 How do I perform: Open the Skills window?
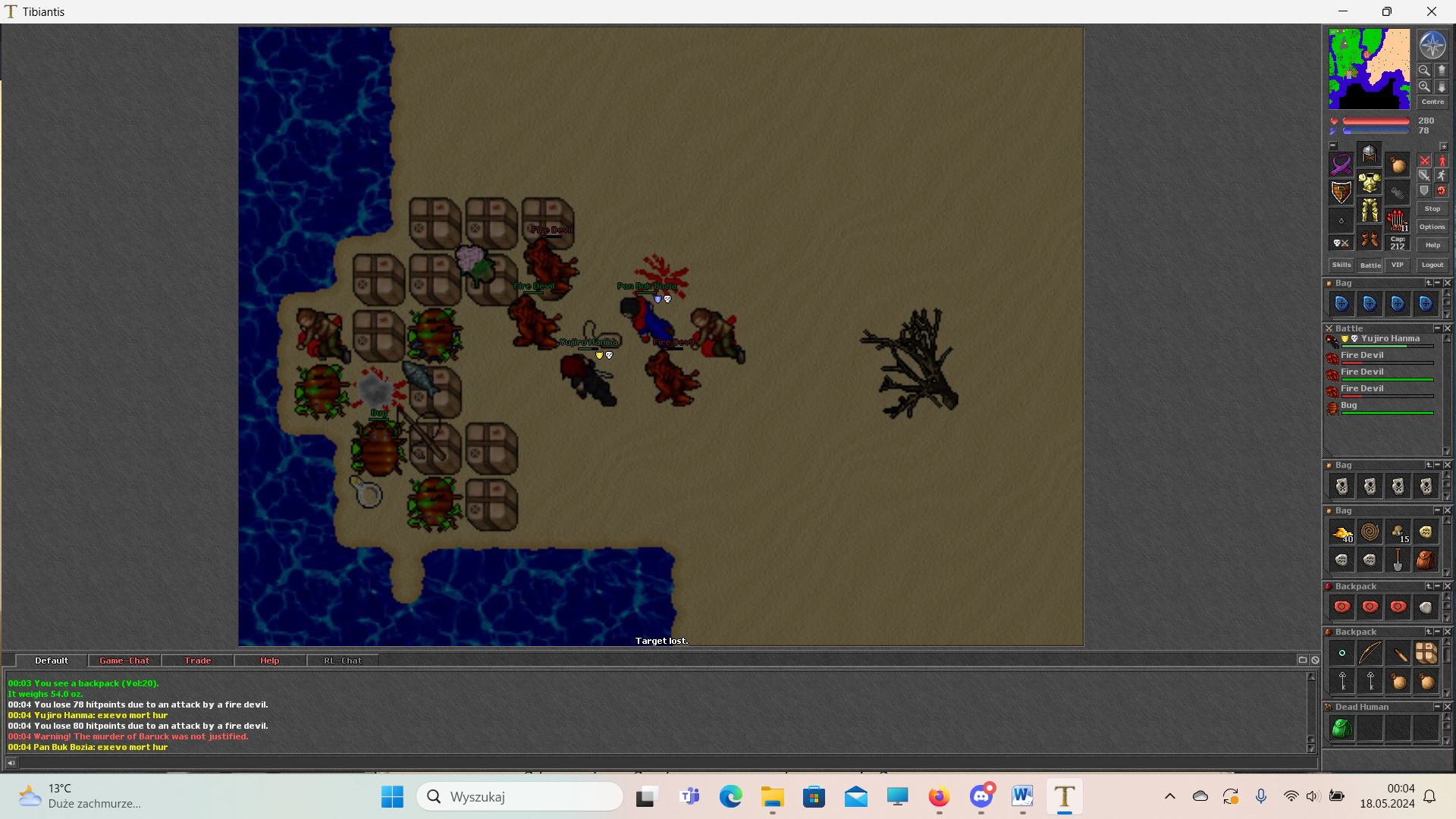coord(1341,265)
